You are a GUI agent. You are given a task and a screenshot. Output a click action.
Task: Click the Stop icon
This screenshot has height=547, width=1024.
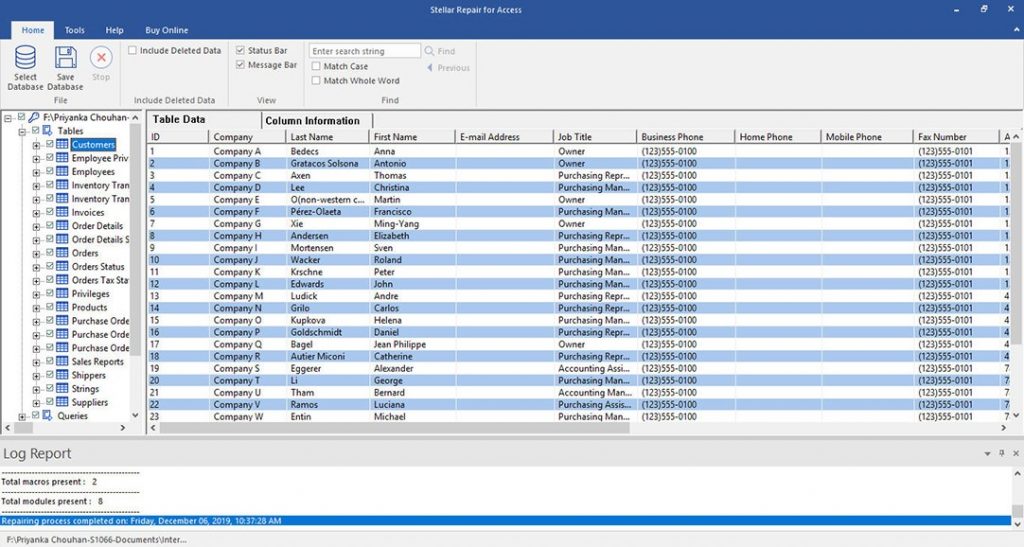point(101,57)
